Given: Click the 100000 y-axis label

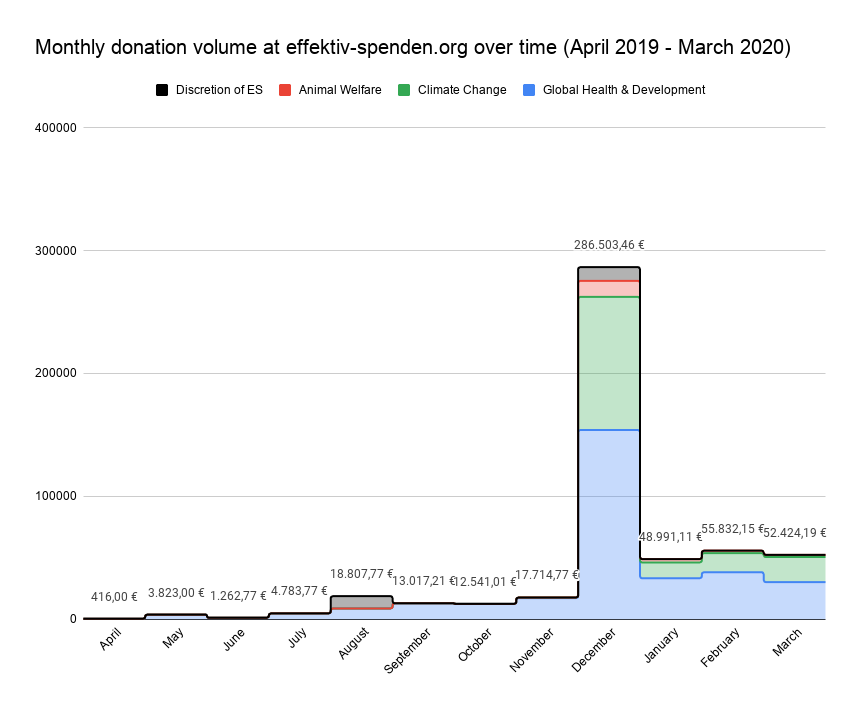Looking at the screenshot, I should [x=58, y=496].
